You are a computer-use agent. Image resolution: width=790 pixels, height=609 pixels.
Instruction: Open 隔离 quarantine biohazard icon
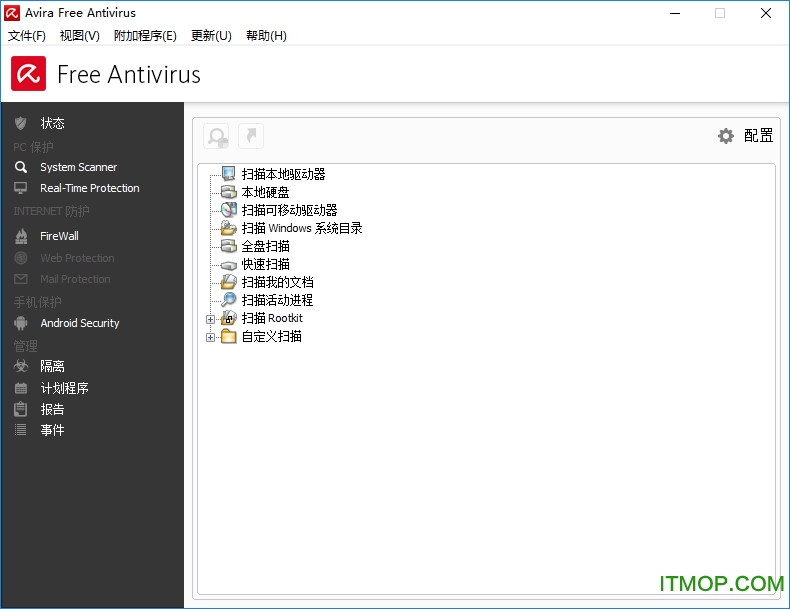pos(21,367)
